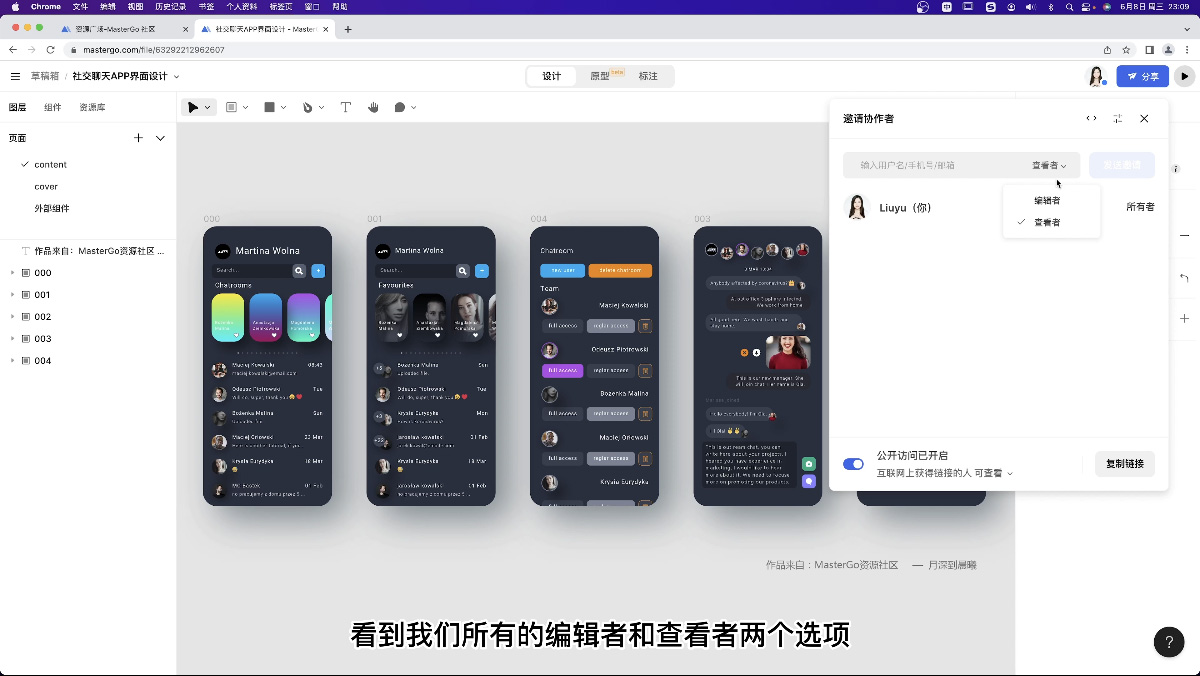This screenshot has height=676, width=1200.
Task: Bookmark this page with star icon
Action: [1126, 49]
